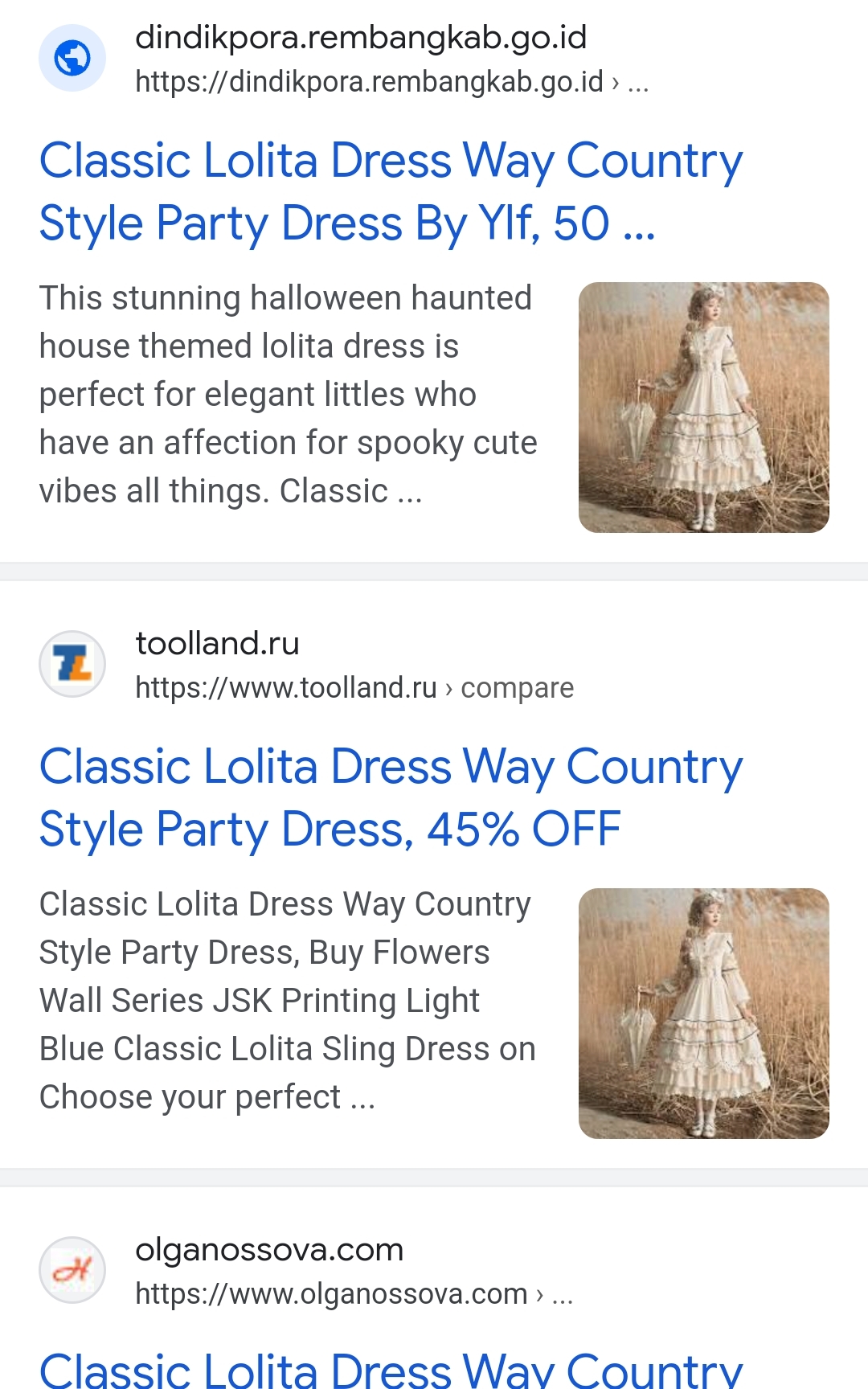Click the toolland.ru site name
Image resolution: width=868 pixels, height=1389 pixels.
pyautogui.click(x=217, y=644)
